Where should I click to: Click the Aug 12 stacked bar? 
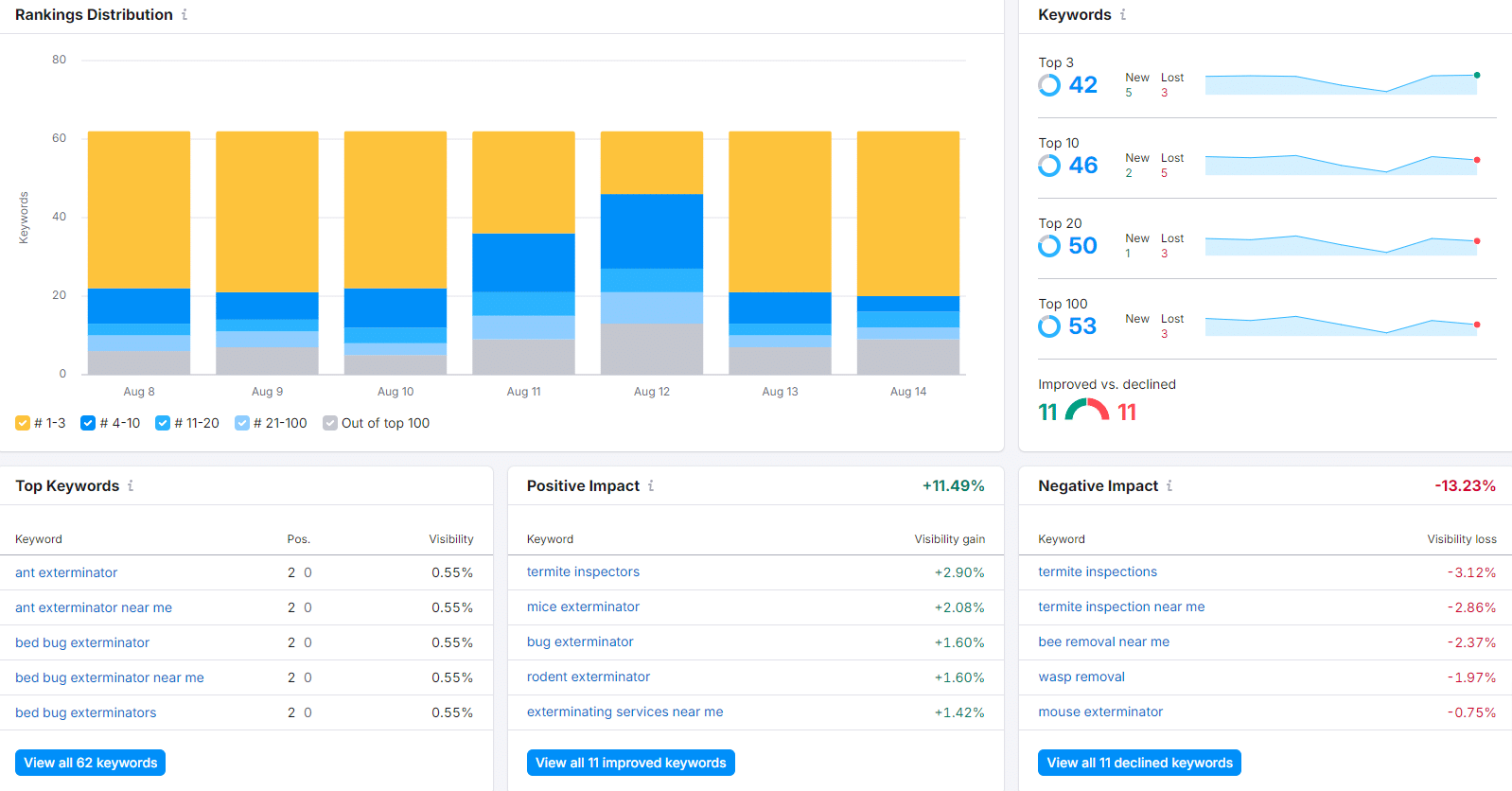tap(652, 253)
